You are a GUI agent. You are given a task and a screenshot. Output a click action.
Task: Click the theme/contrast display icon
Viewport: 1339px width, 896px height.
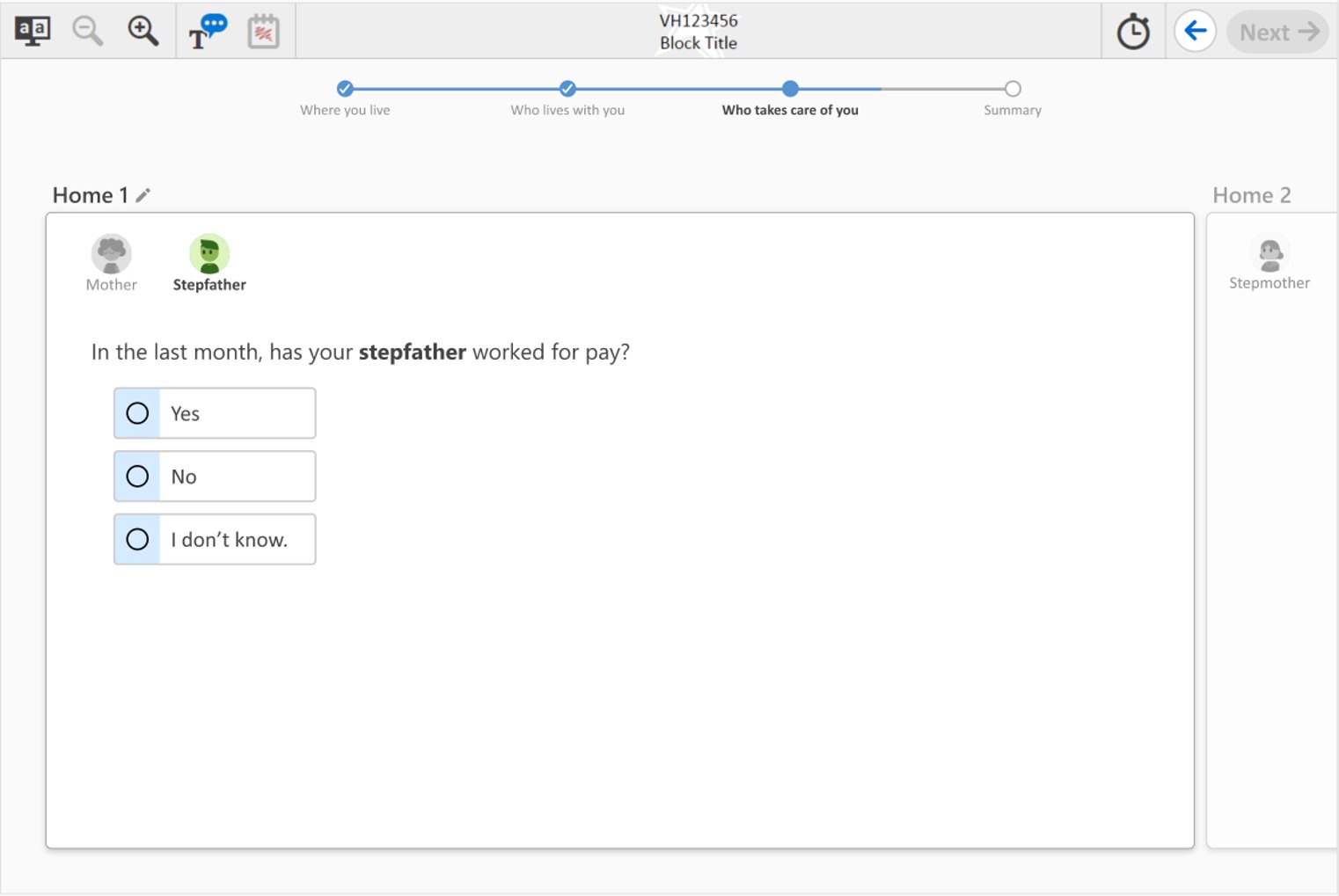coord(33,32)
